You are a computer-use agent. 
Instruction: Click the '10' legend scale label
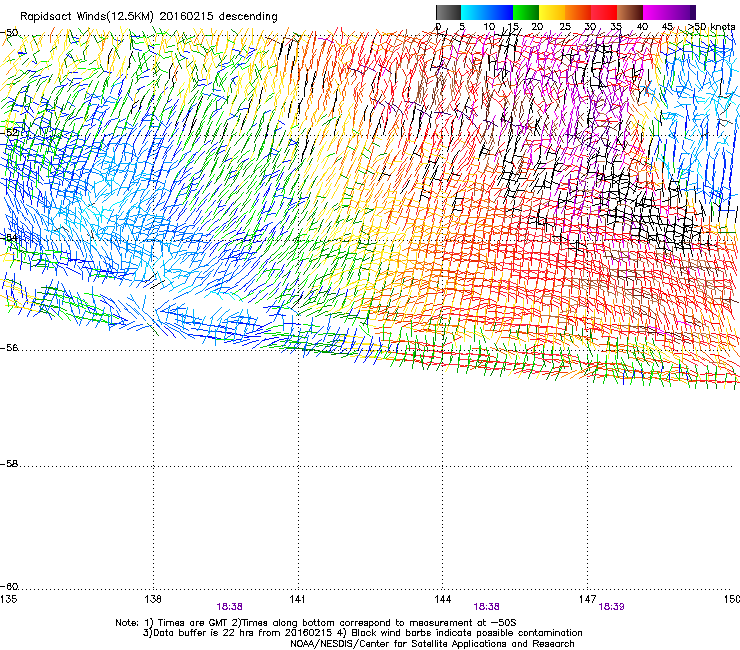pos(489,26)
